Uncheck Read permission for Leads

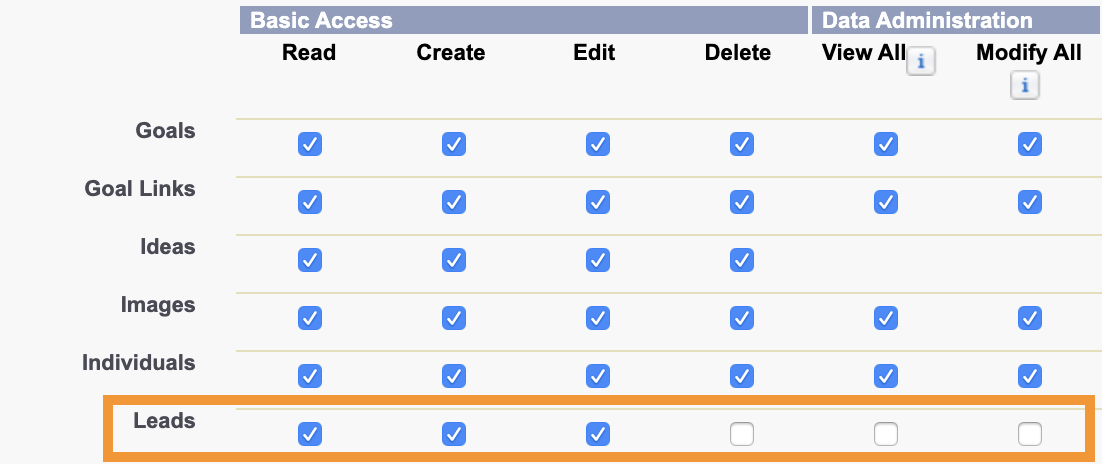click(x=310, y=434)
